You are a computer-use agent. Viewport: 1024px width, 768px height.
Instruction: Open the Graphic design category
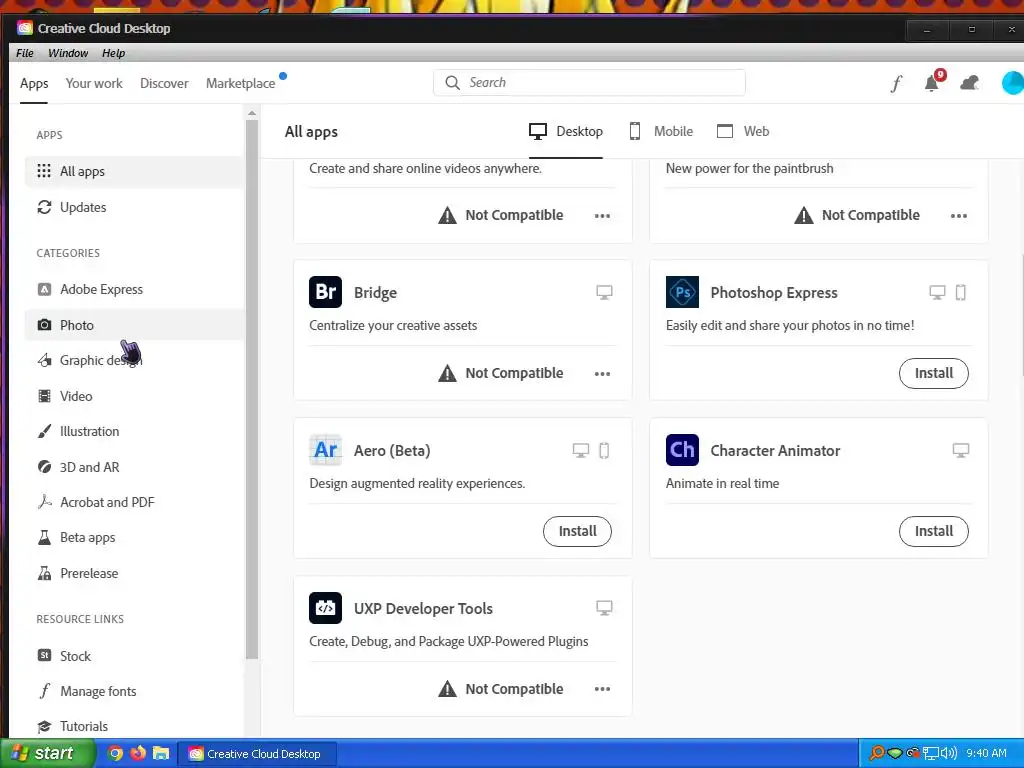point(134,360)
